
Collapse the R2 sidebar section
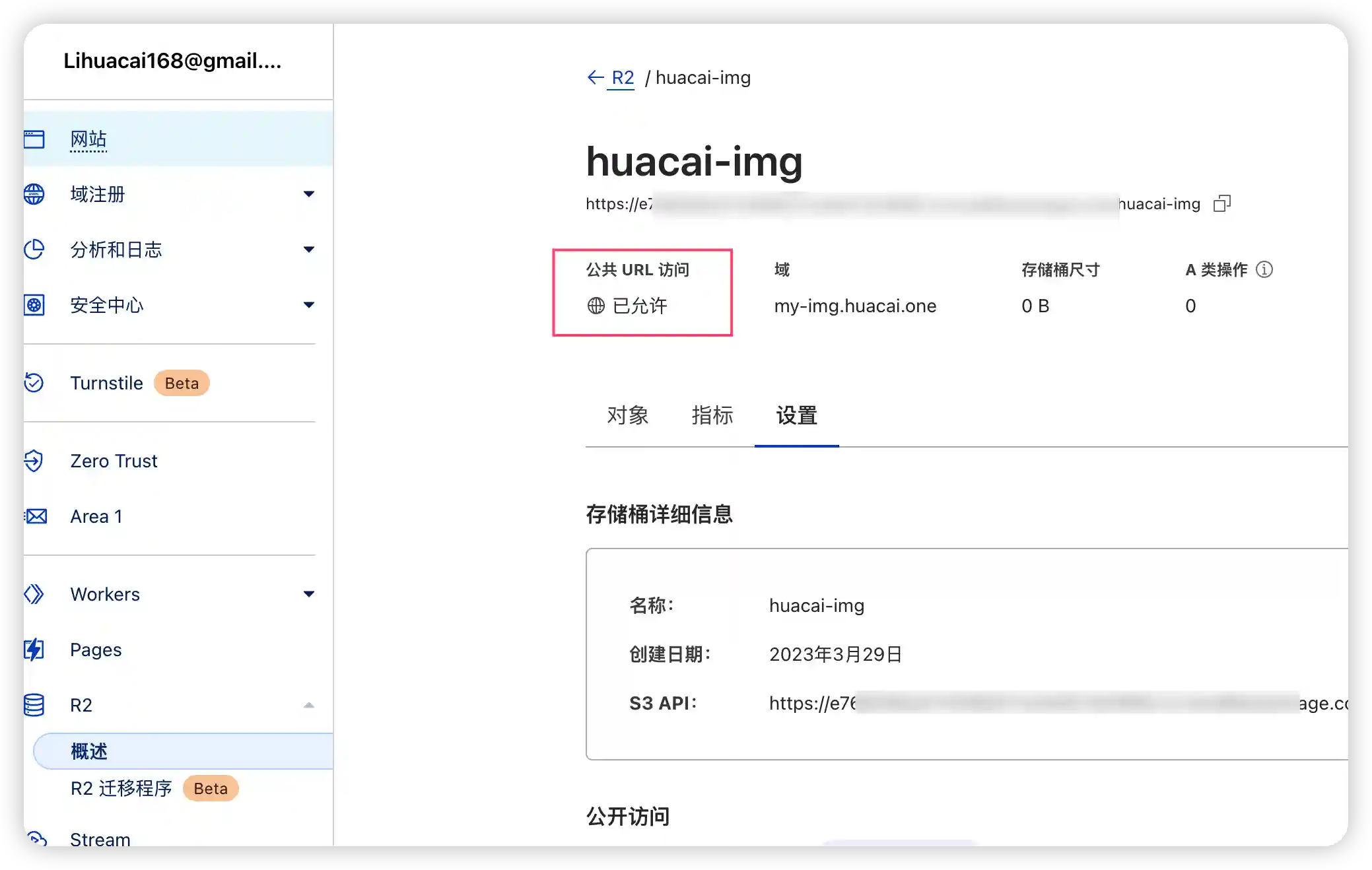pos(309,704)
